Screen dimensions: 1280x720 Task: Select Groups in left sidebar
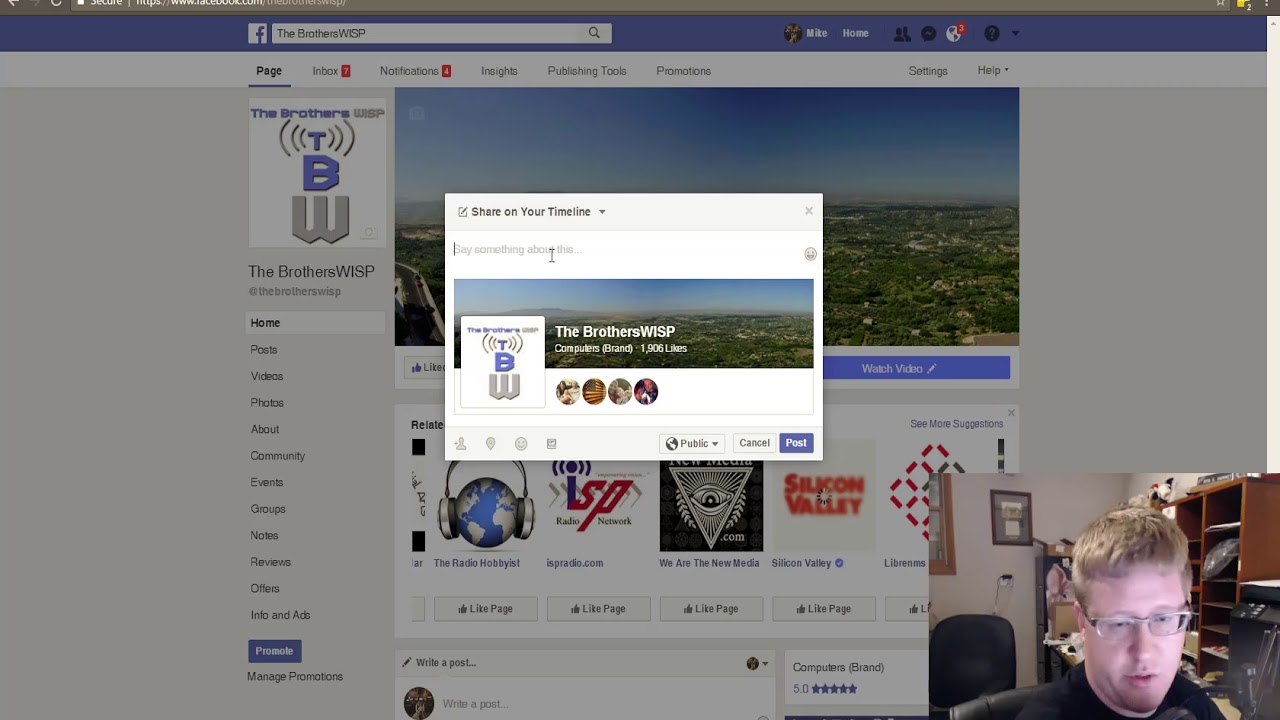(x=268, y=509)
